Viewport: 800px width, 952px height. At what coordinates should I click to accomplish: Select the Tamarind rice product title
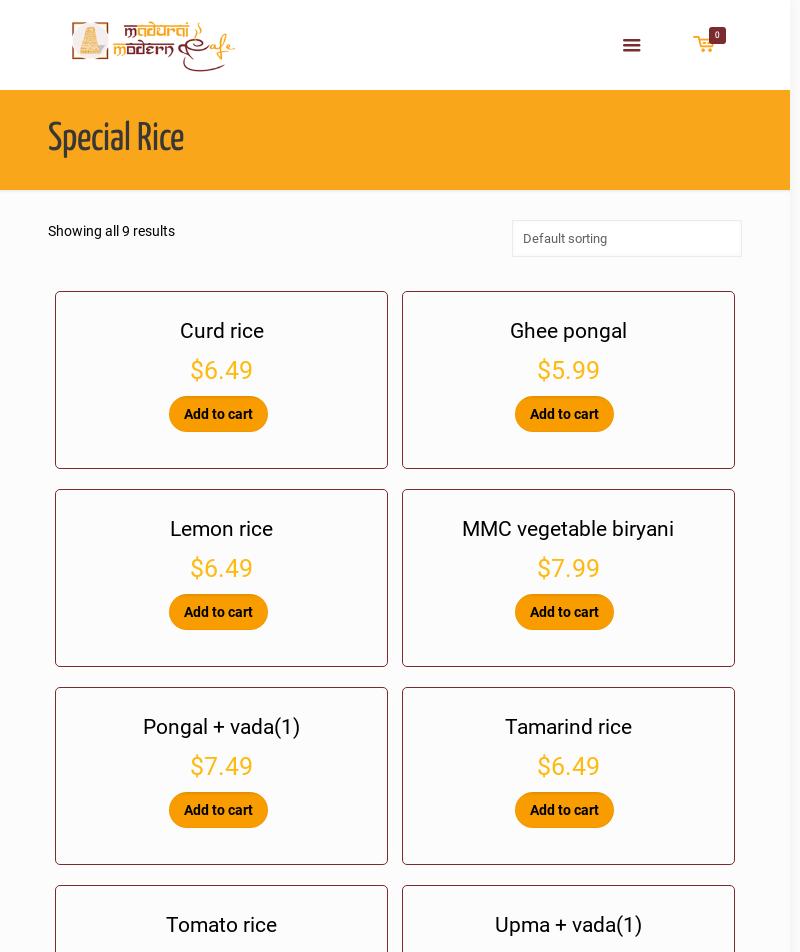tap(568, 727)
